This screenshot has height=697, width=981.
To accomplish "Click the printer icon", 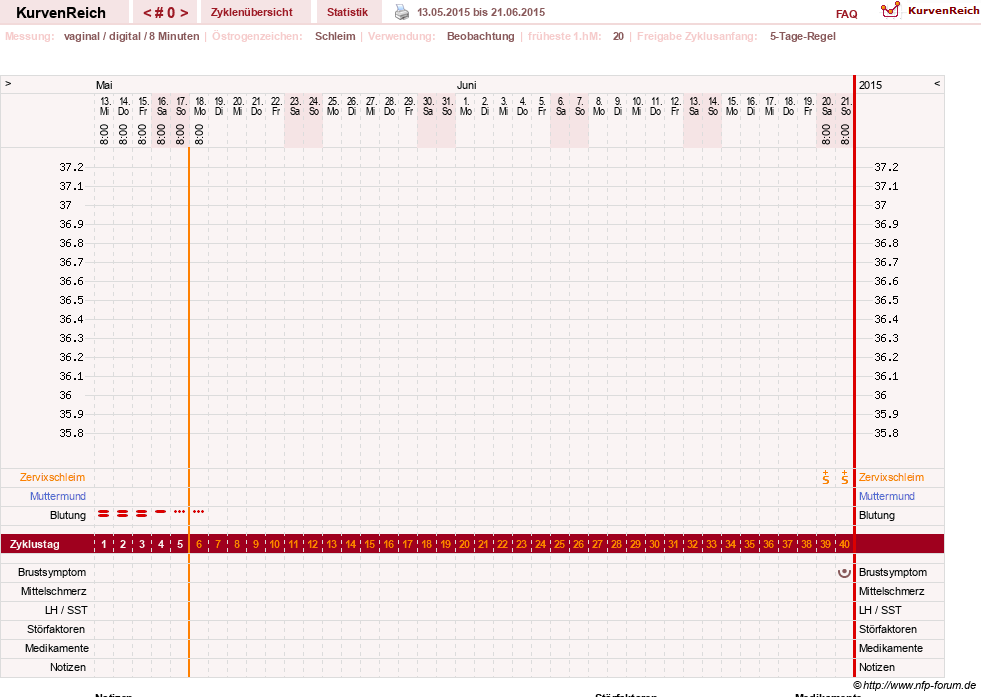I will point(402,12).
